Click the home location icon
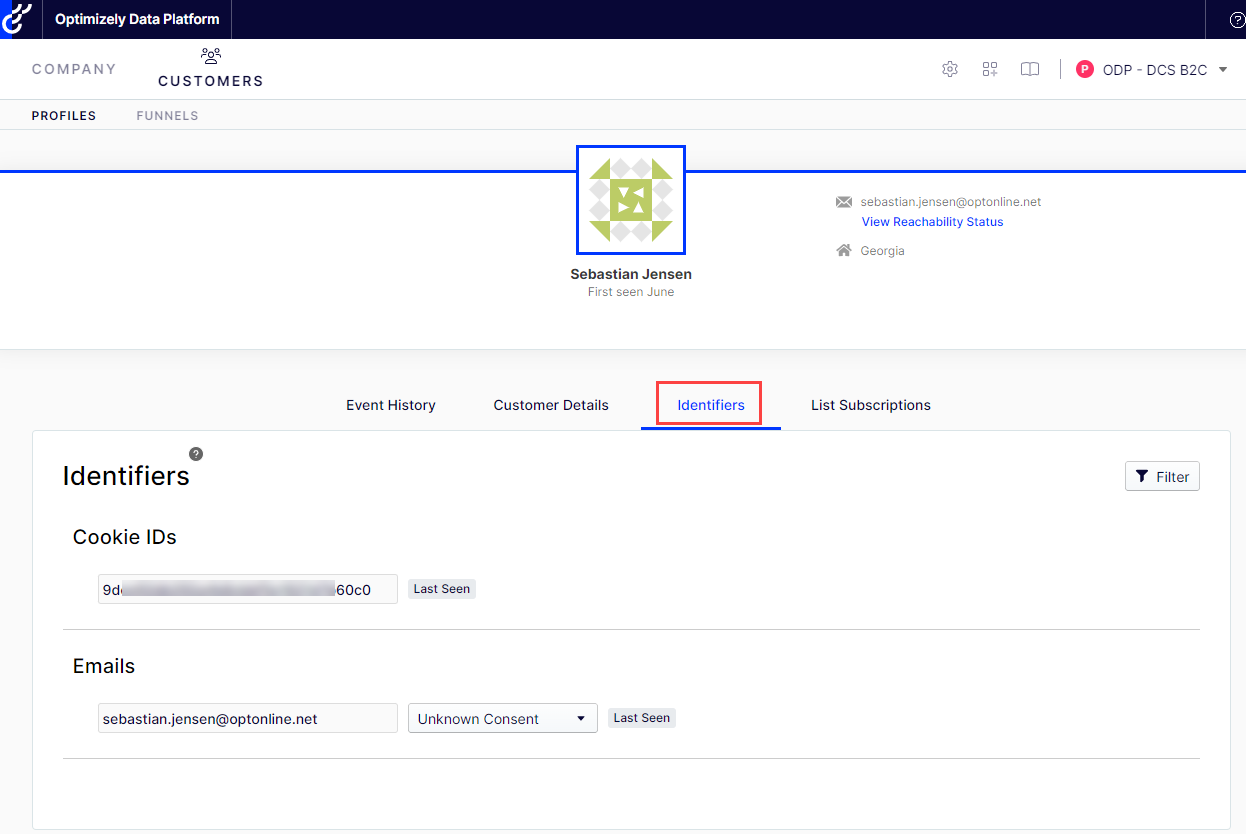 click(x=844, y=251)
